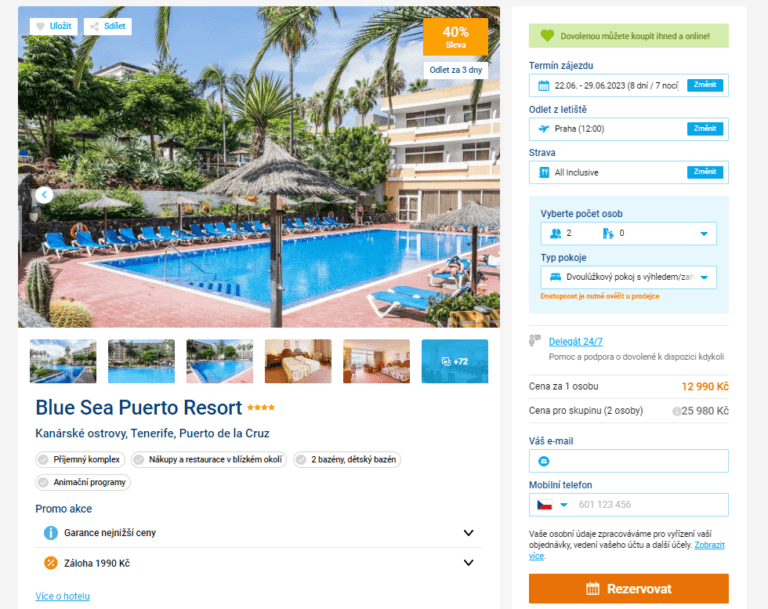Image resolution: width=768 pixels, height=609 pixels.
Task: Share the hotel via Sdílet button
Action: [108, 26]
